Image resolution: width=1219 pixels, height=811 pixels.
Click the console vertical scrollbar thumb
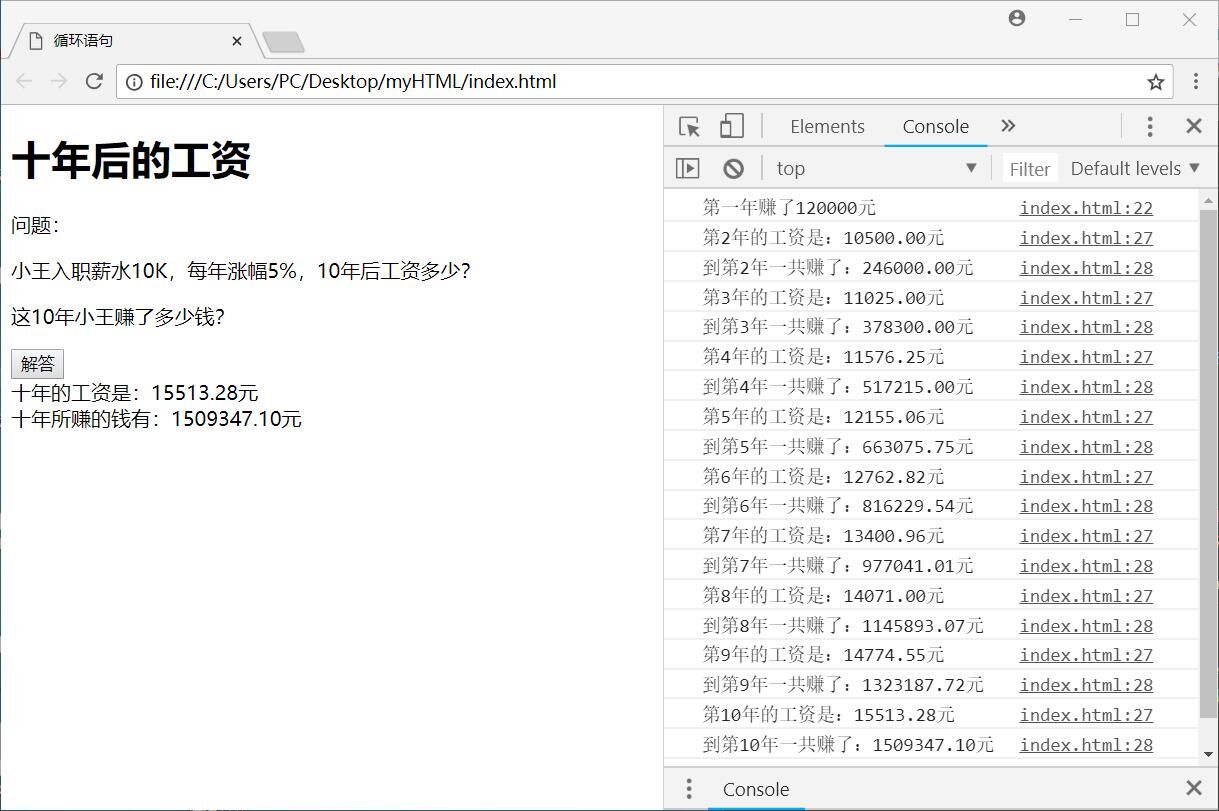(x=1209, y=462)
